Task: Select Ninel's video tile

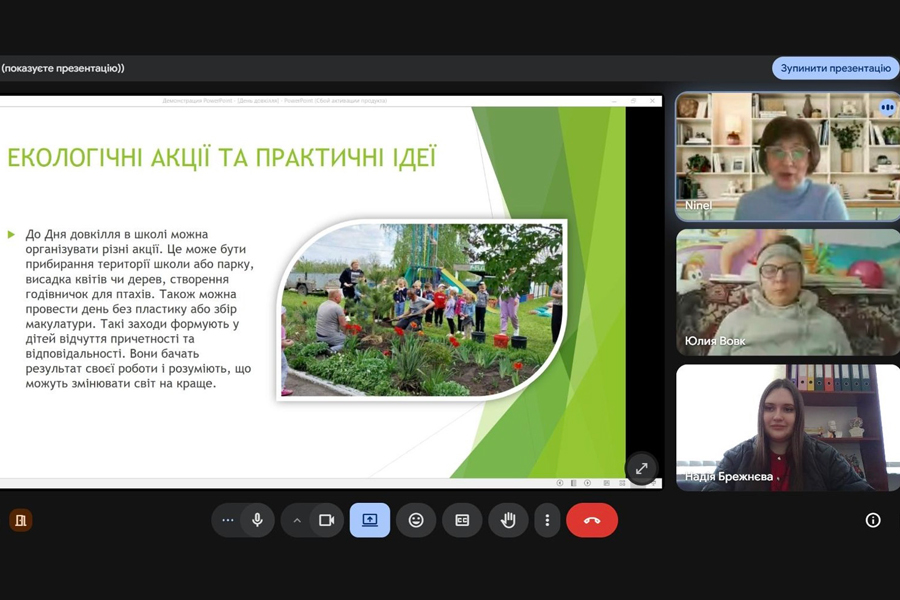Action: pyautogui.click(x=787, y=156)
